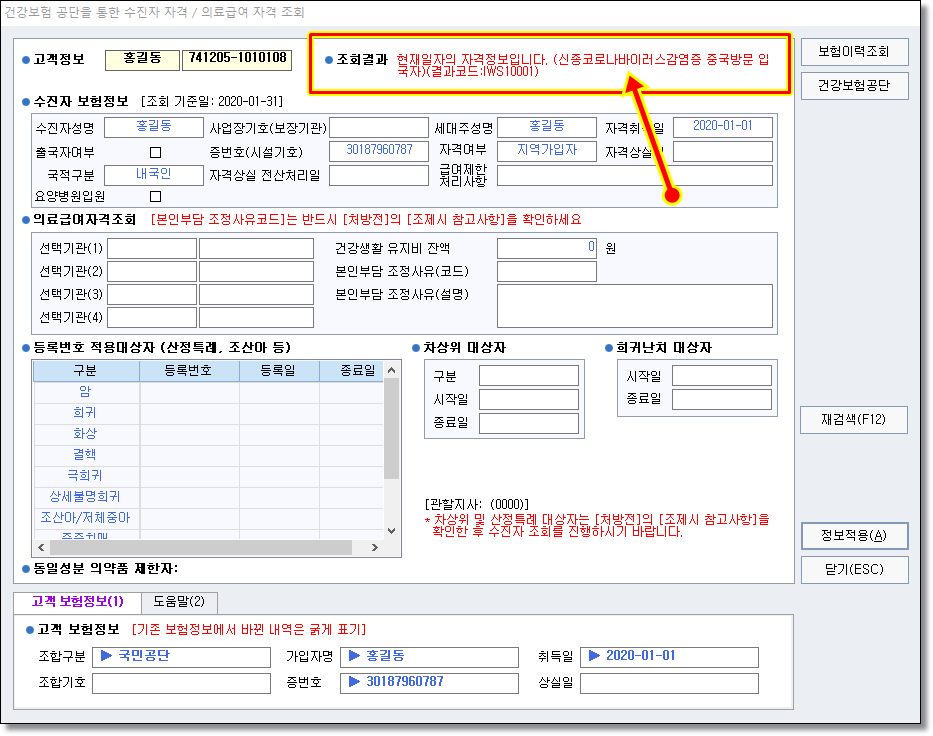Click the 선택기관(1) first input field
Screen dimensions: 933x736
pos(152,248)
